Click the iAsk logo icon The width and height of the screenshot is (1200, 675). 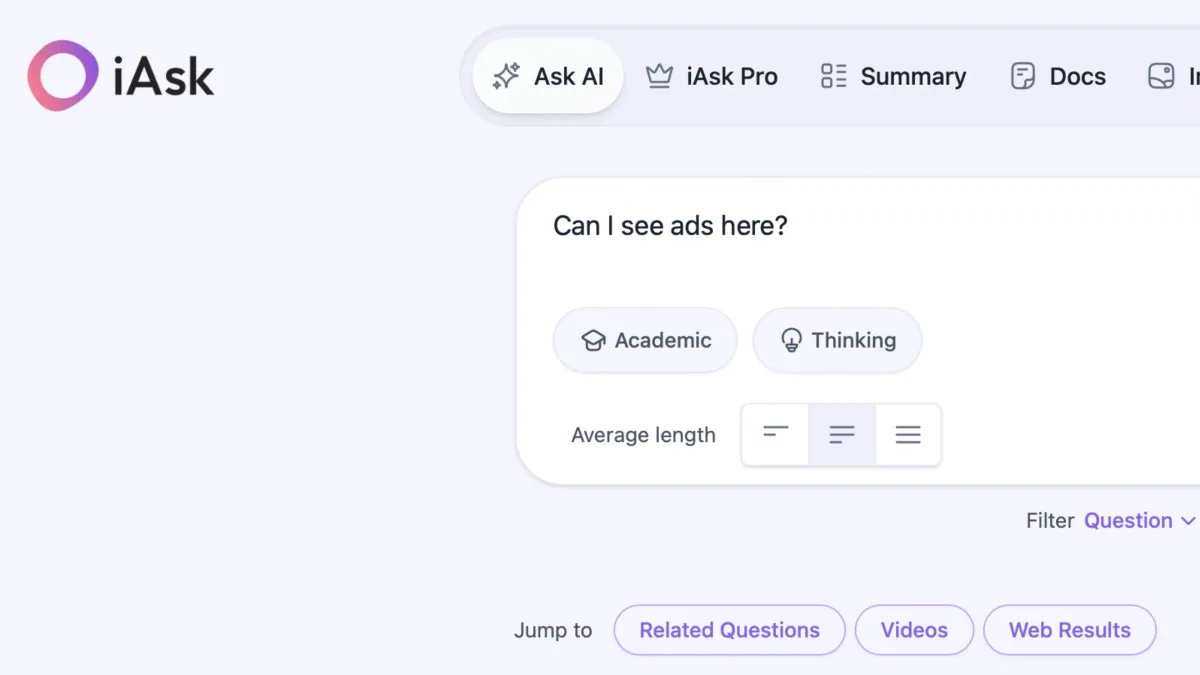pos(62,74)
